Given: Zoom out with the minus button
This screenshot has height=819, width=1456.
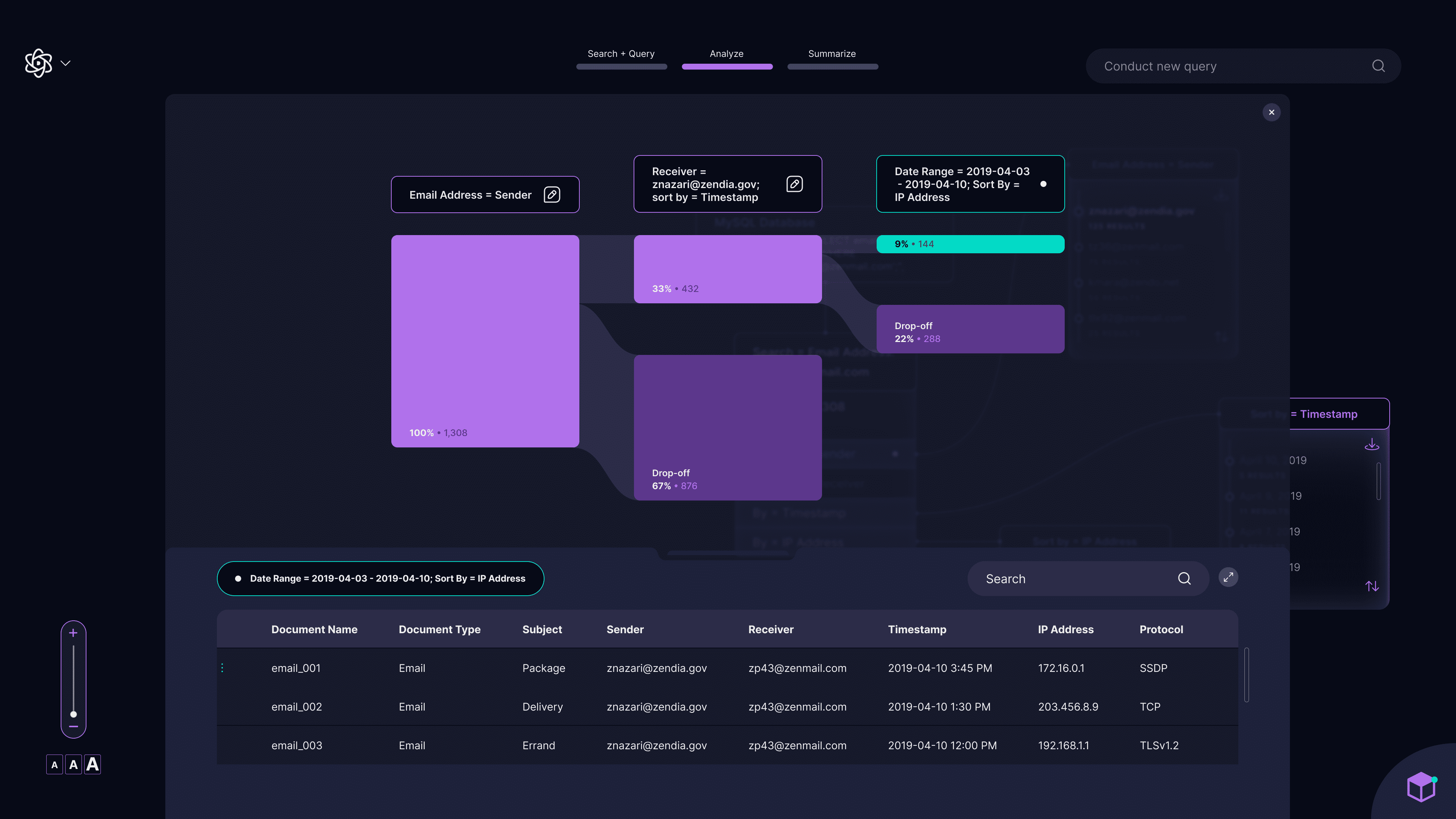Looking at the screenshot, I should coord(73,727).
